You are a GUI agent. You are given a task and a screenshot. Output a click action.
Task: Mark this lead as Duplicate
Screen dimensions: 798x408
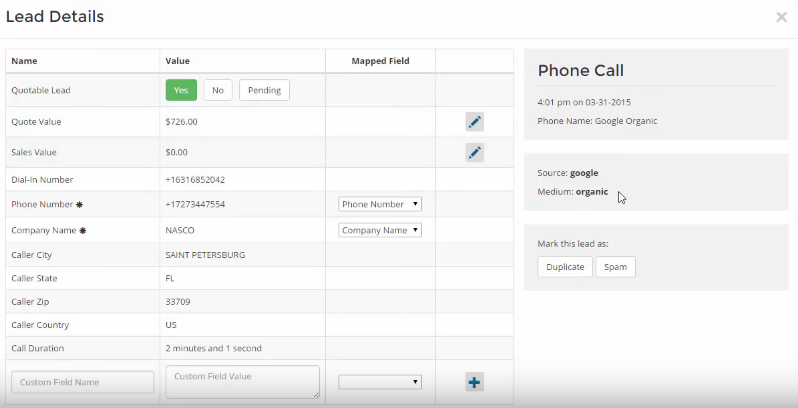point(565,267)
